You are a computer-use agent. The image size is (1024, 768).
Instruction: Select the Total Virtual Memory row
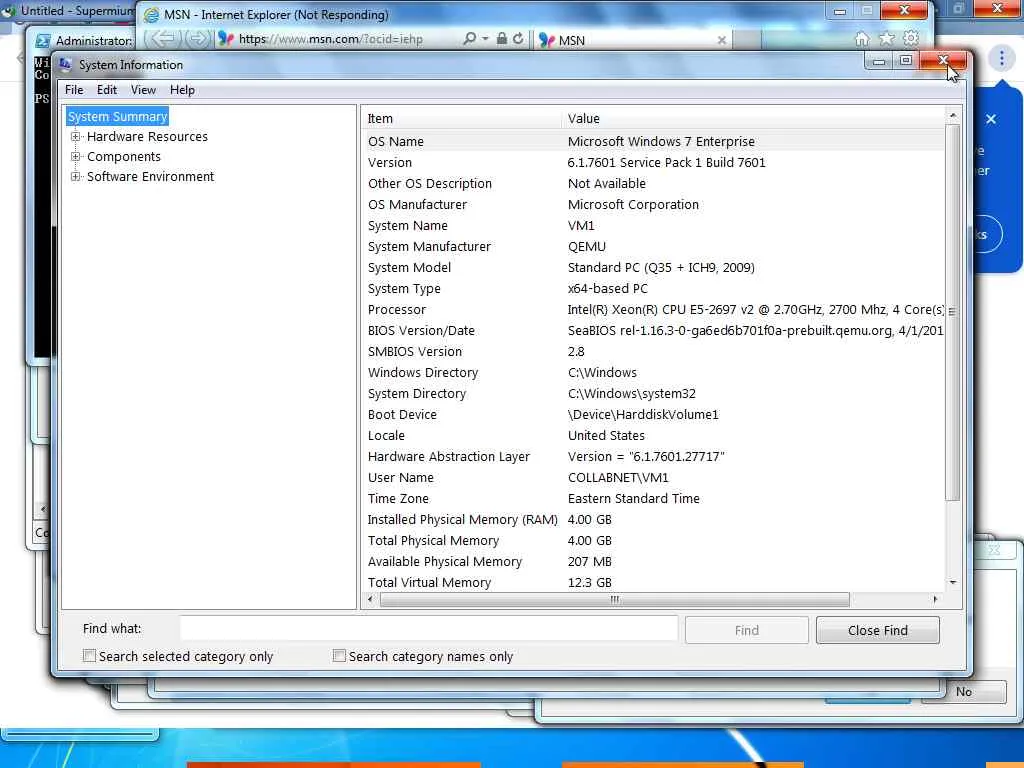pos(654,583)
